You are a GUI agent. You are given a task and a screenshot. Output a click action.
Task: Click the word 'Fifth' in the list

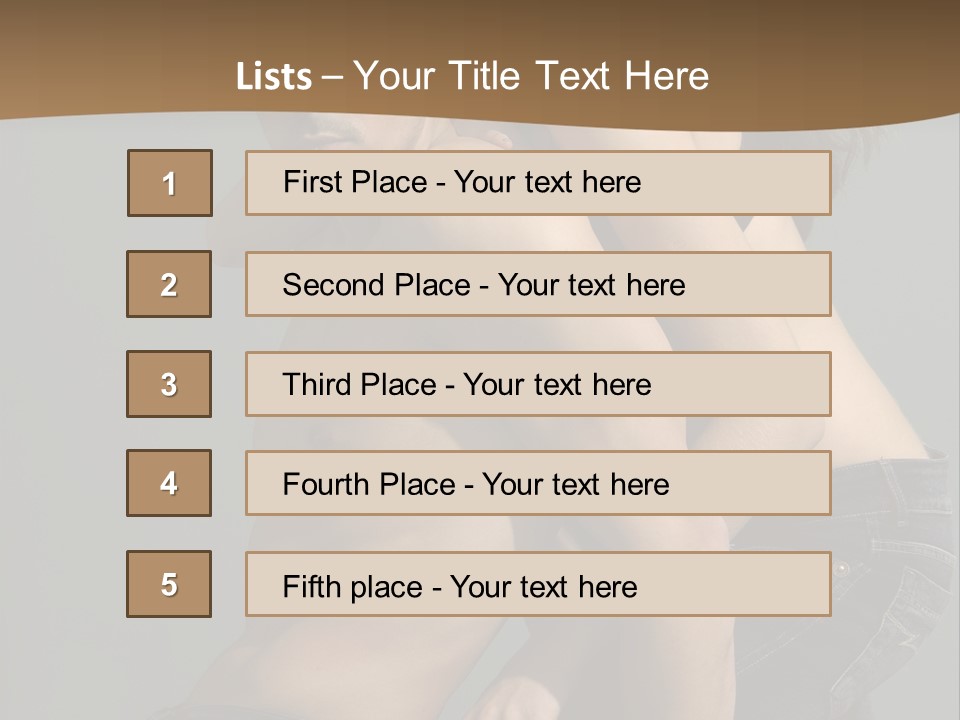coord(310,586)
